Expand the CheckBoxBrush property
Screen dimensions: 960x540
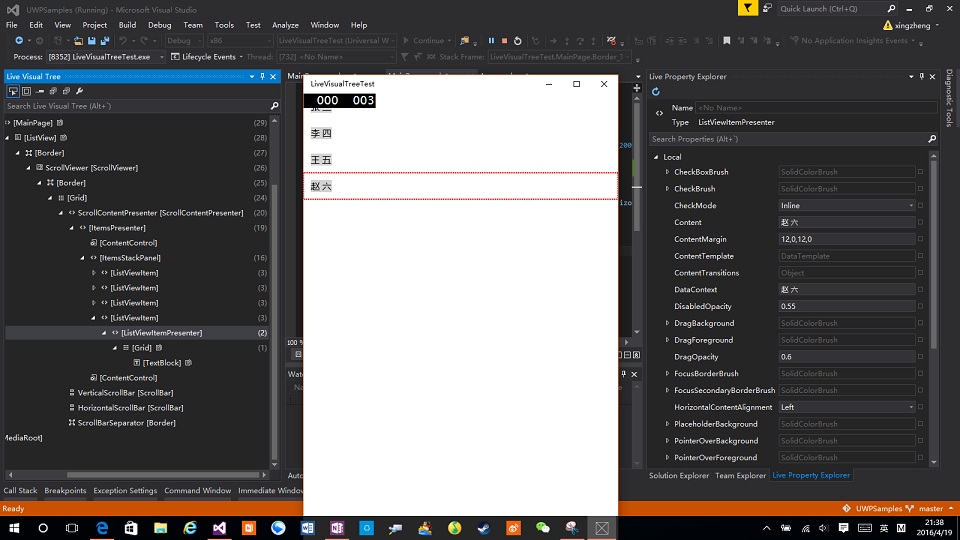click(667, 172)
